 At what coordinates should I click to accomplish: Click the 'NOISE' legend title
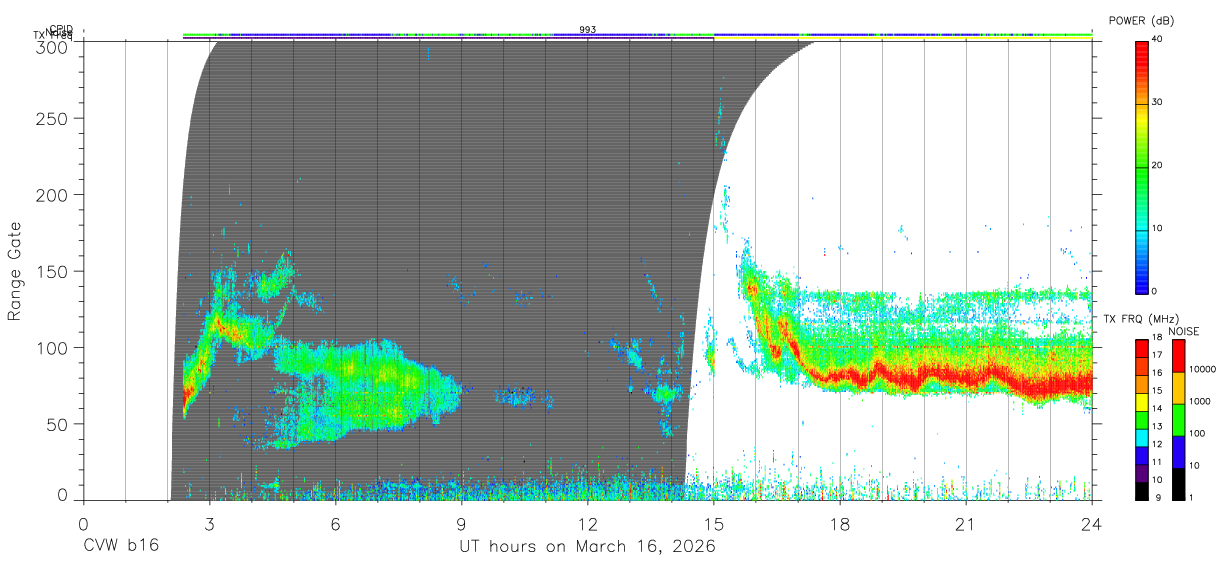click(x=1184, y=331)
